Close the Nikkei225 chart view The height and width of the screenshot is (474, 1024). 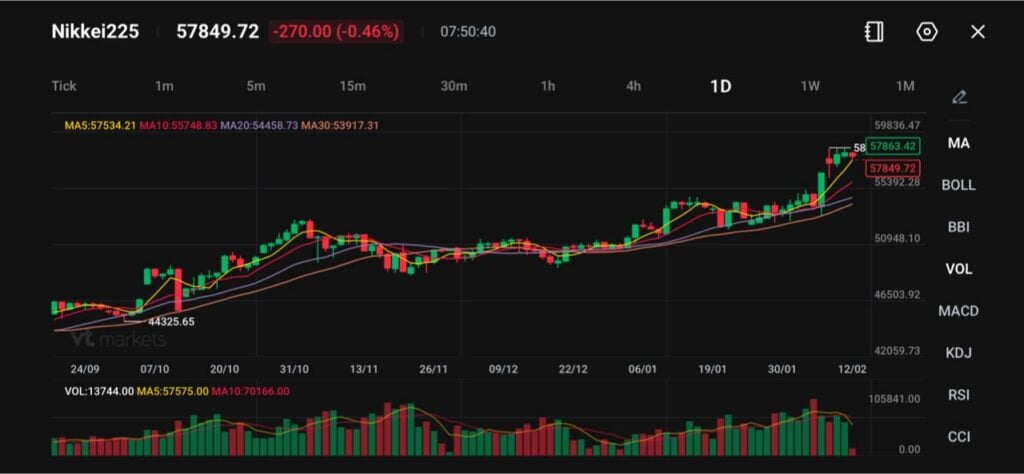coord(978,32)
